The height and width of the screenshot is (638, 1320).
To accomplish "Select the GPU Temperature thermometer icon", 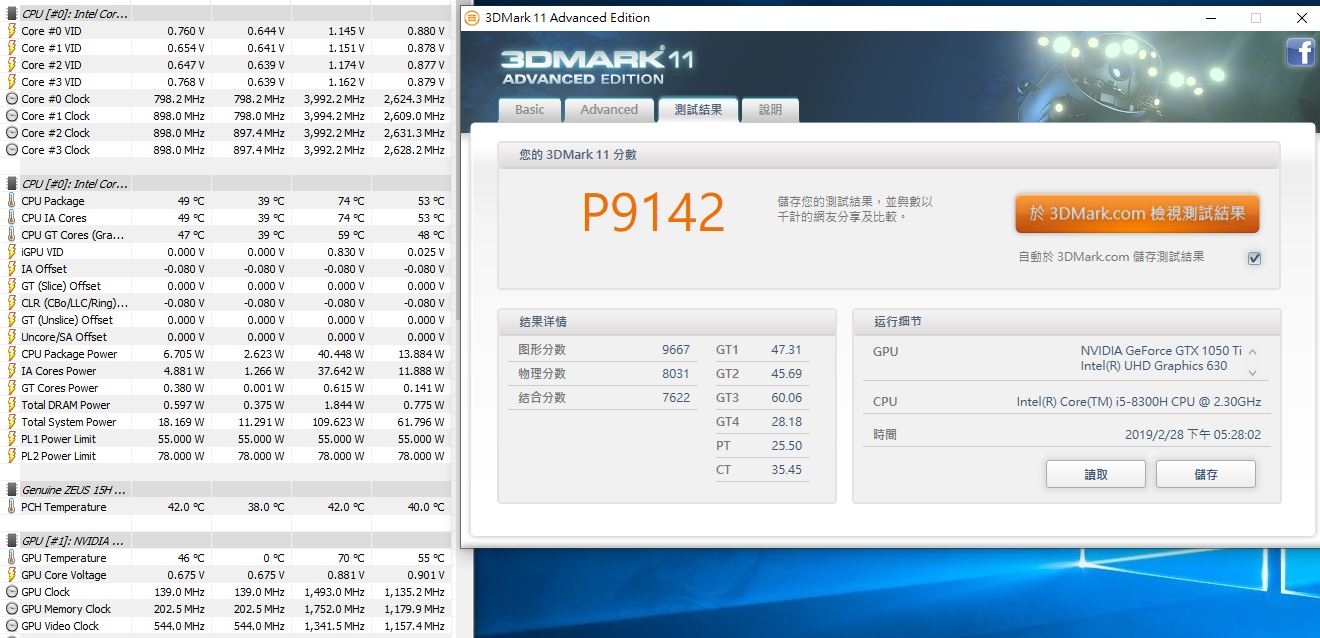I will (x=11, y=558).
